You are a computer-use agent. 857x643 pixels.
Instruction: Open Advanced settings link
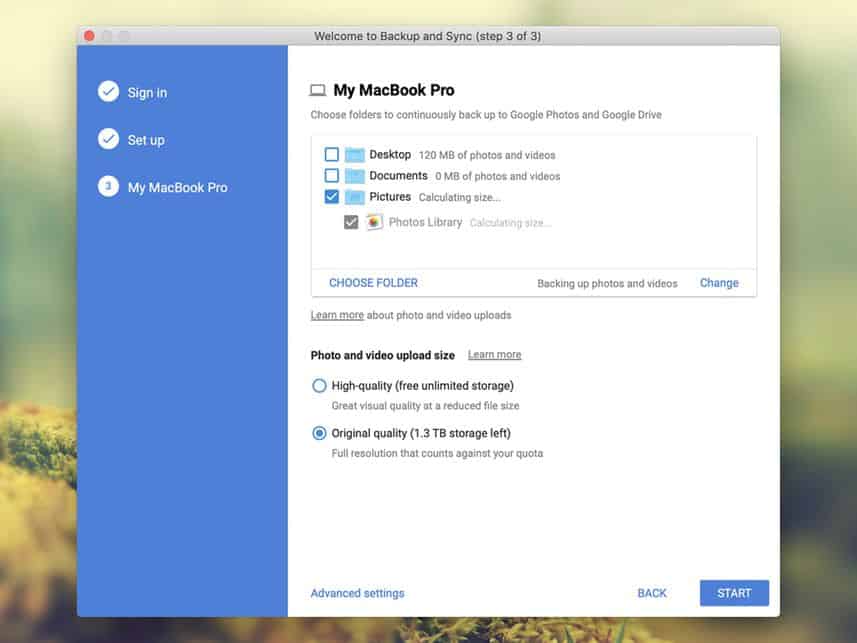[x=357, y=593]
